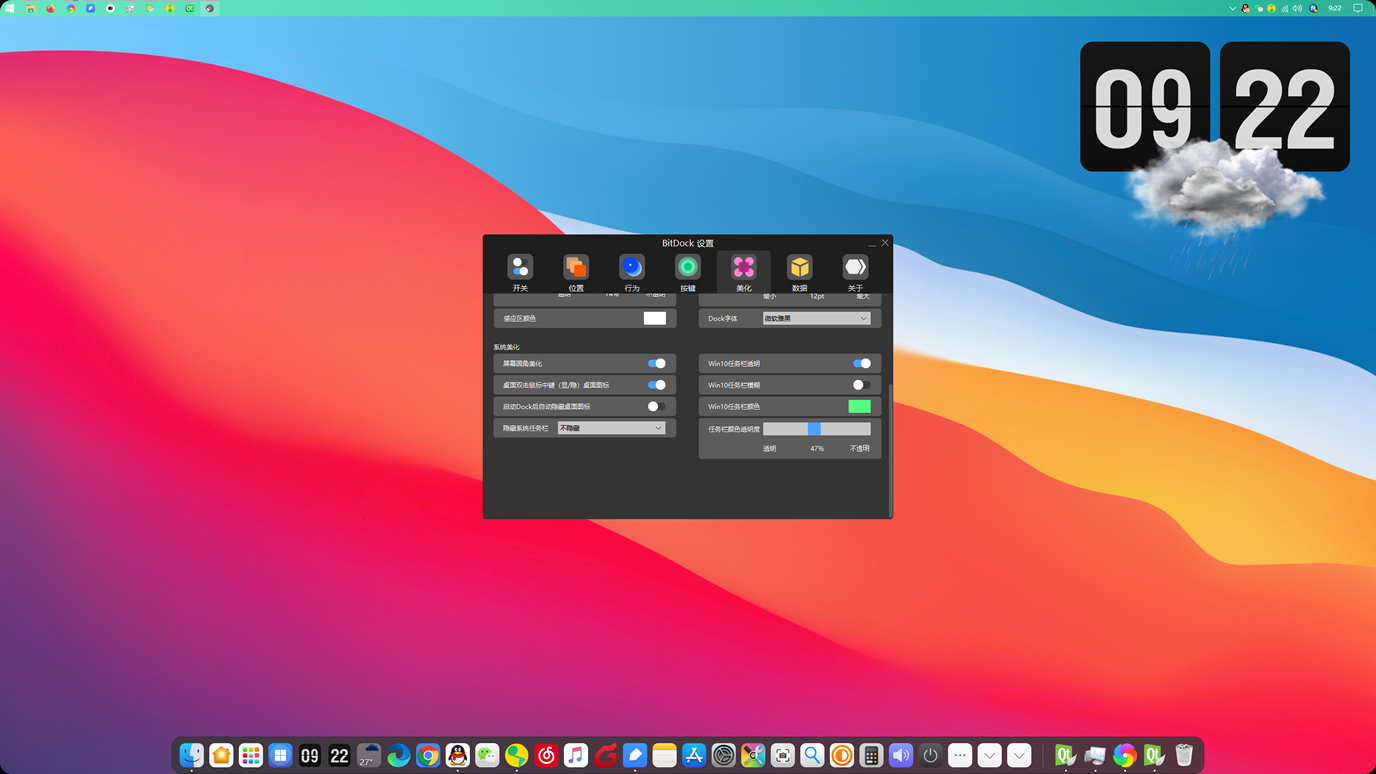Switch to the 位置 tab
The width and height of the screenshot is (1376, 774).
click(576, 272)
